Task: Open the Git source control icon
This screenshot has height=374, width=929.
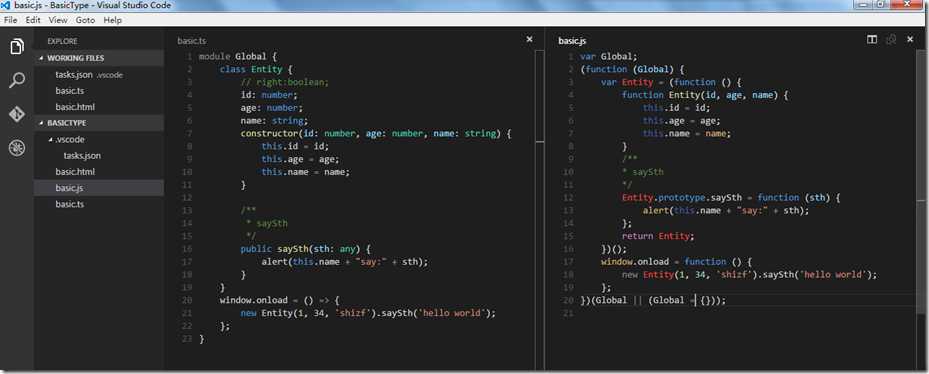Action: (17, 114)
